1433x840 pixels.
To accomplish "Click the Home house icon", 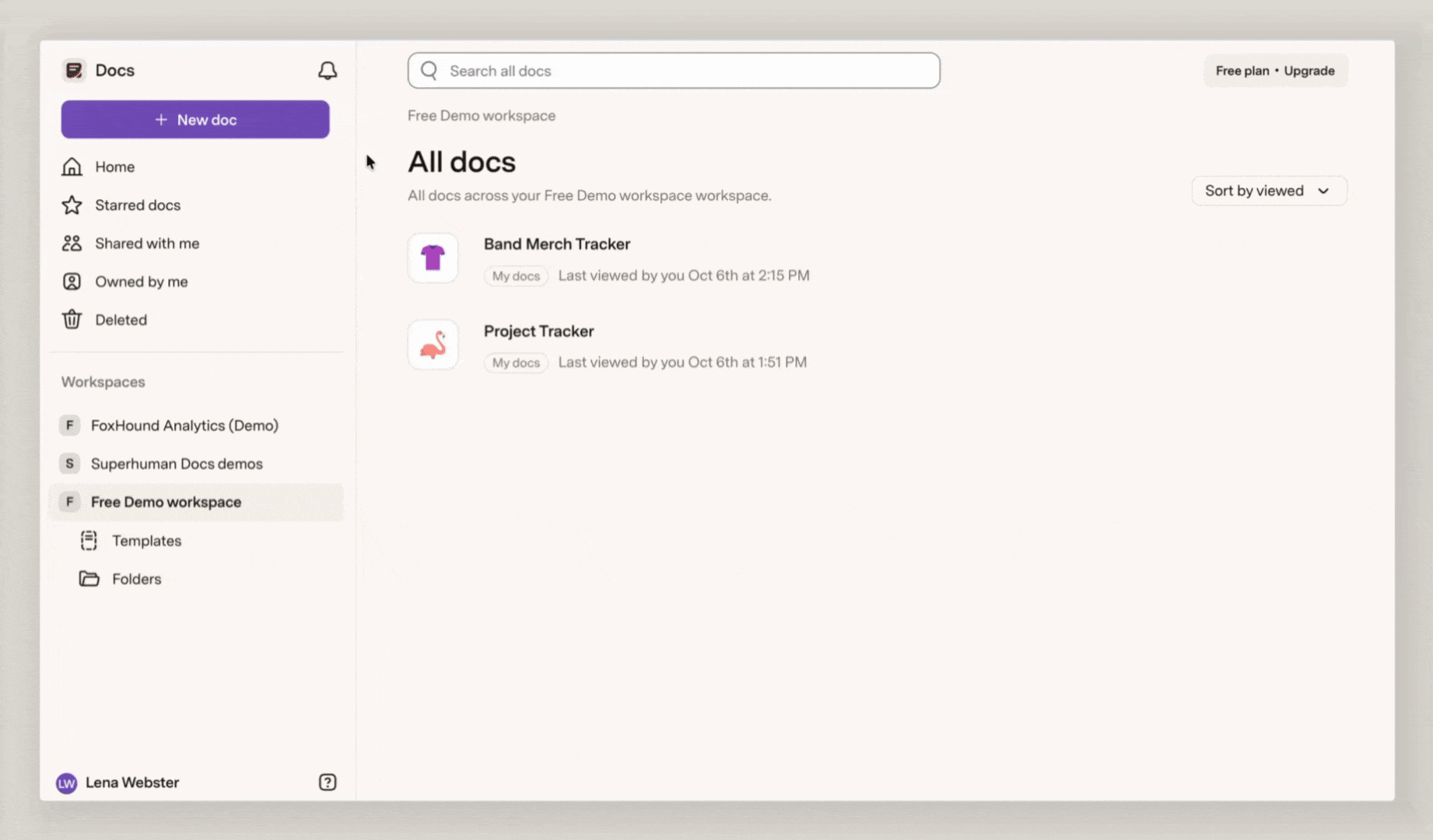I will (72, 166).
